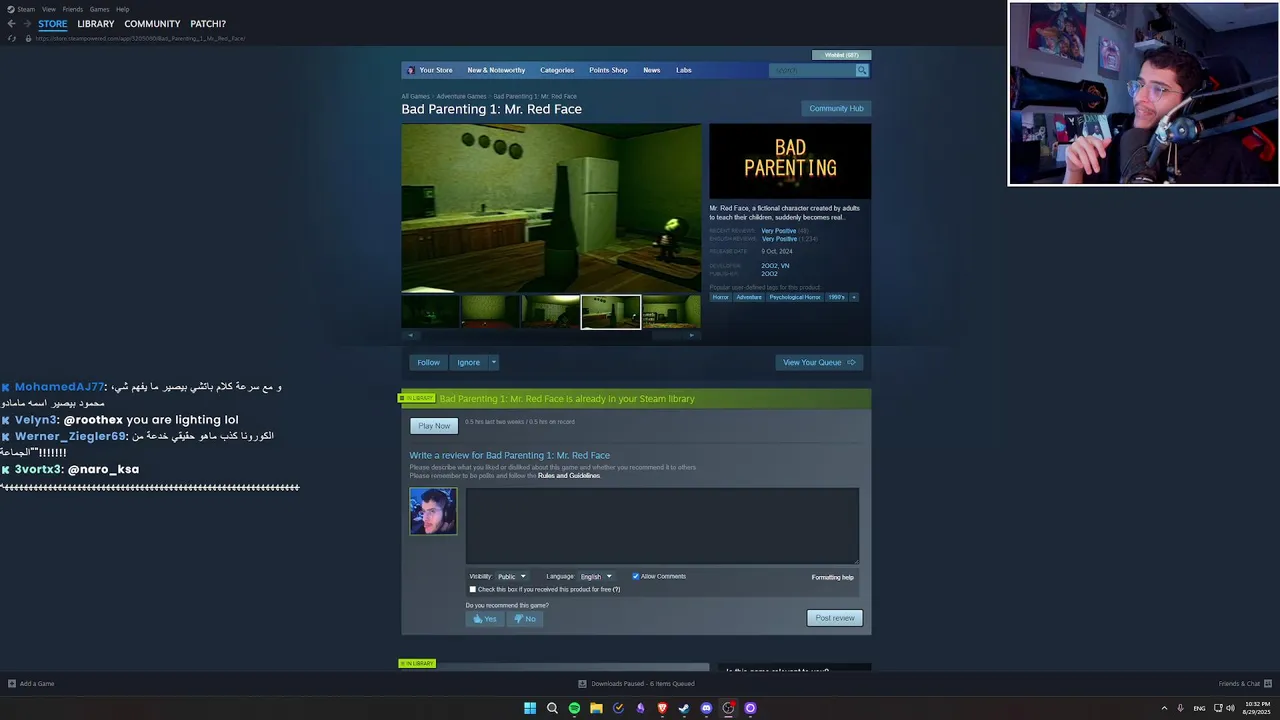1280x720 pixels.
Task: Click the Wishlist (687) button
Action: pos(842,55)
